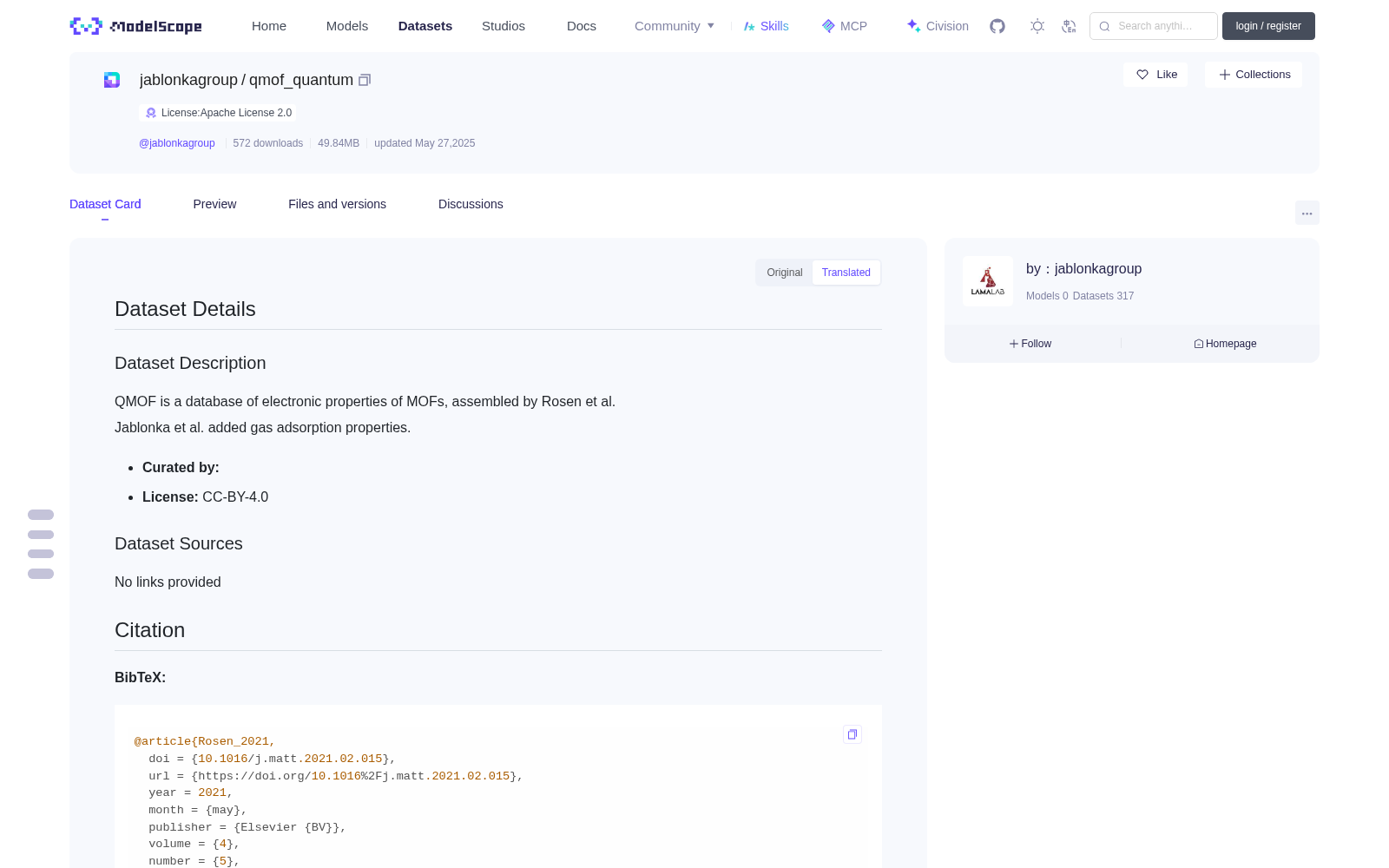1389x868 pixels.
Task: Open the MCP page
Action: coord(844,26)
